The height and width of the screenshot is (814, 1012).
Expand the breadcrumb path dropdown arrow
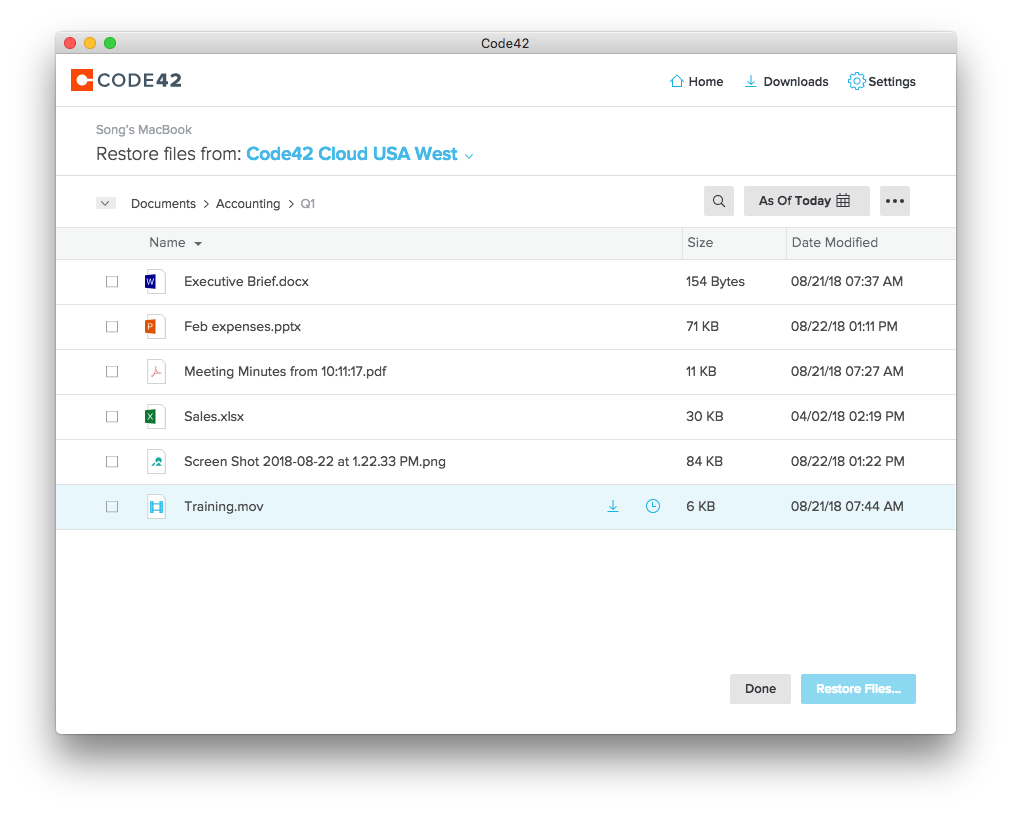(x=106, y=203)
